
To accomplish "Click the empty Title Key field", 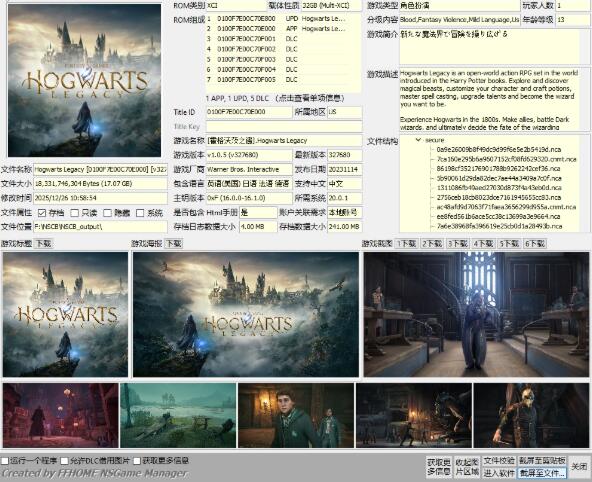I will 284,126.
